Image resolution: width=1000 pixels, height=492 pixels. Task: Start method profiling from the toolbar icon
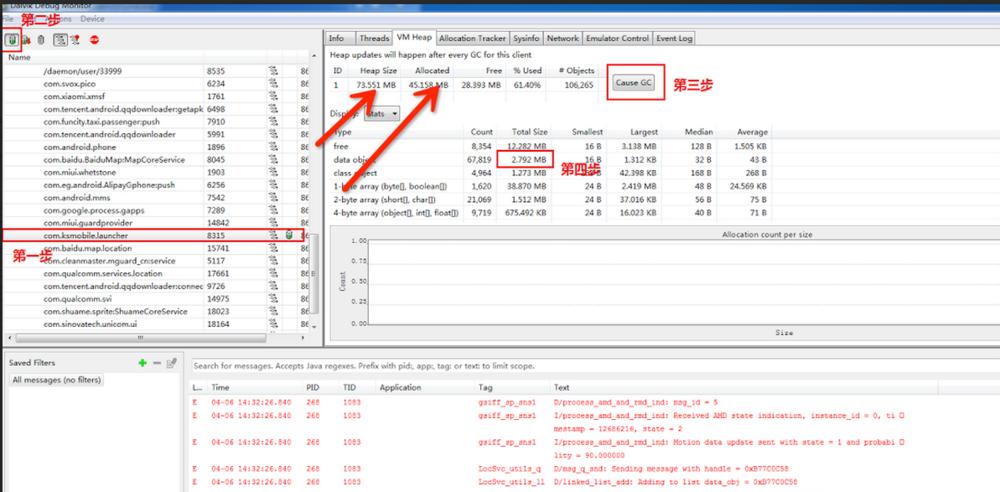coord(75,40)
